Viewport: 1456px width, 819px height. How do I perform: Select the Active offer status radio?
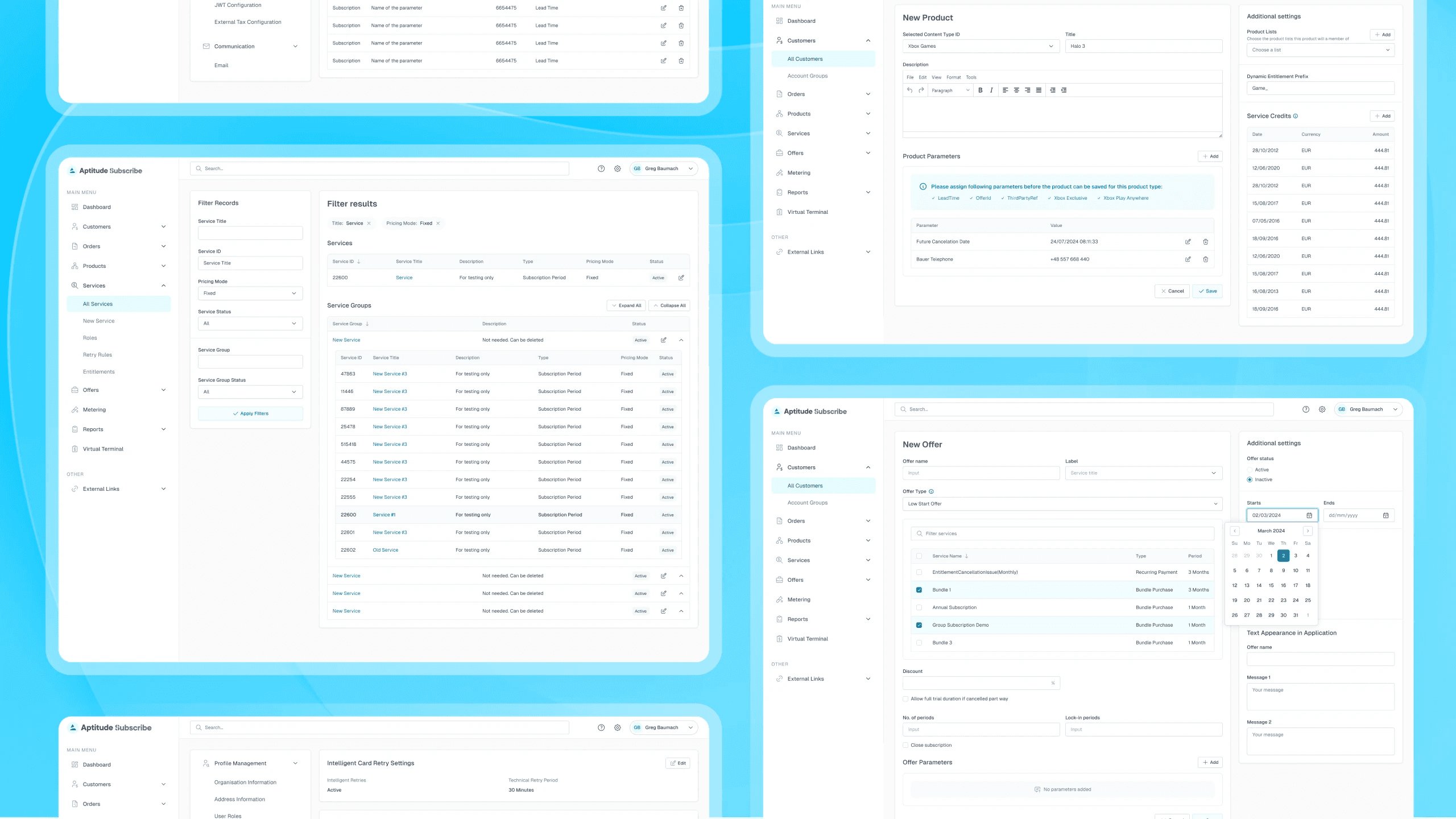click(1250, 470)
